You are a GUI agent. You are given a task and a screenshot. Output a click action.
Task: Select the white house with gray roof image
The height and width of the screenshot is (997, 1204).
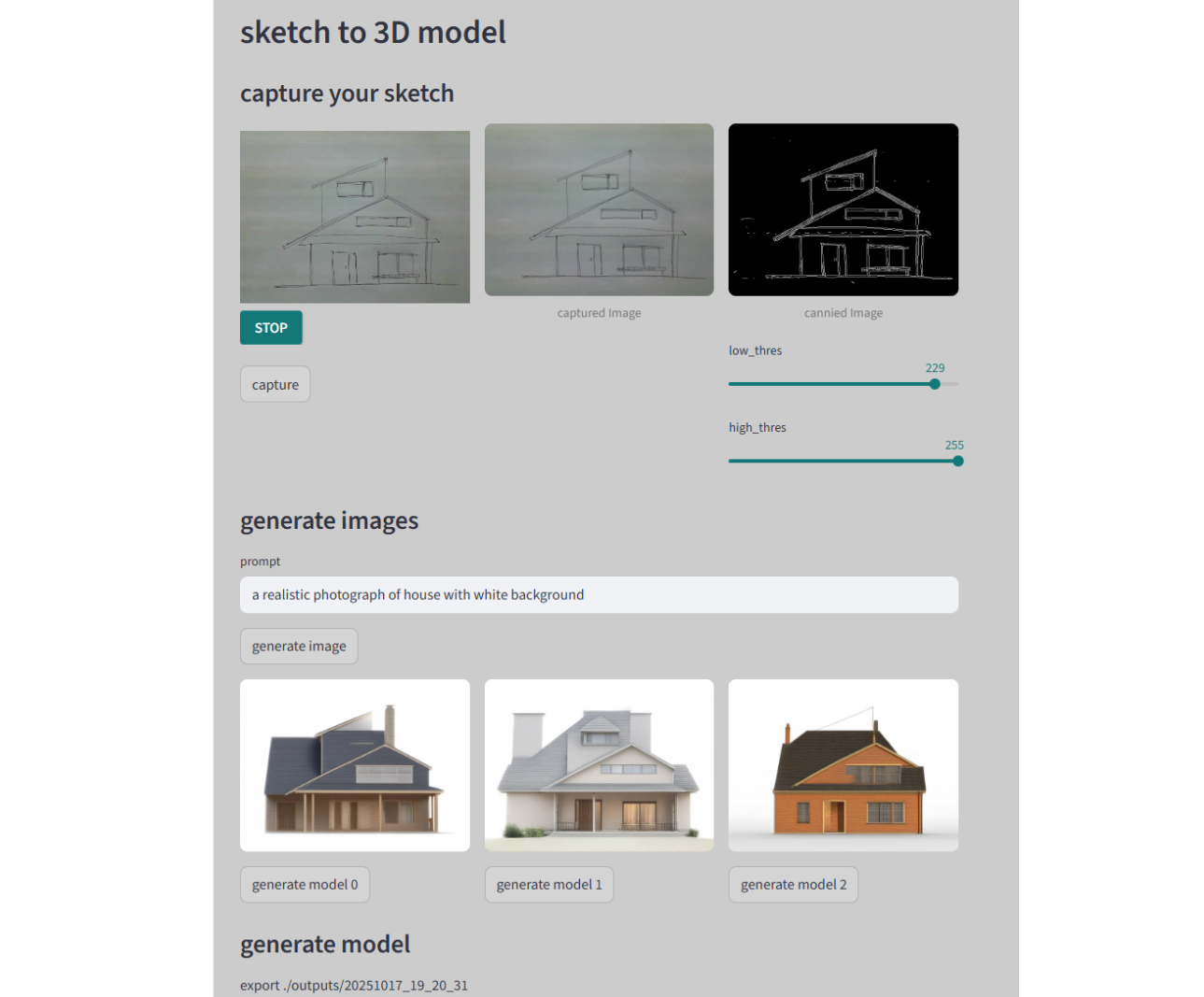pos(599,765)
